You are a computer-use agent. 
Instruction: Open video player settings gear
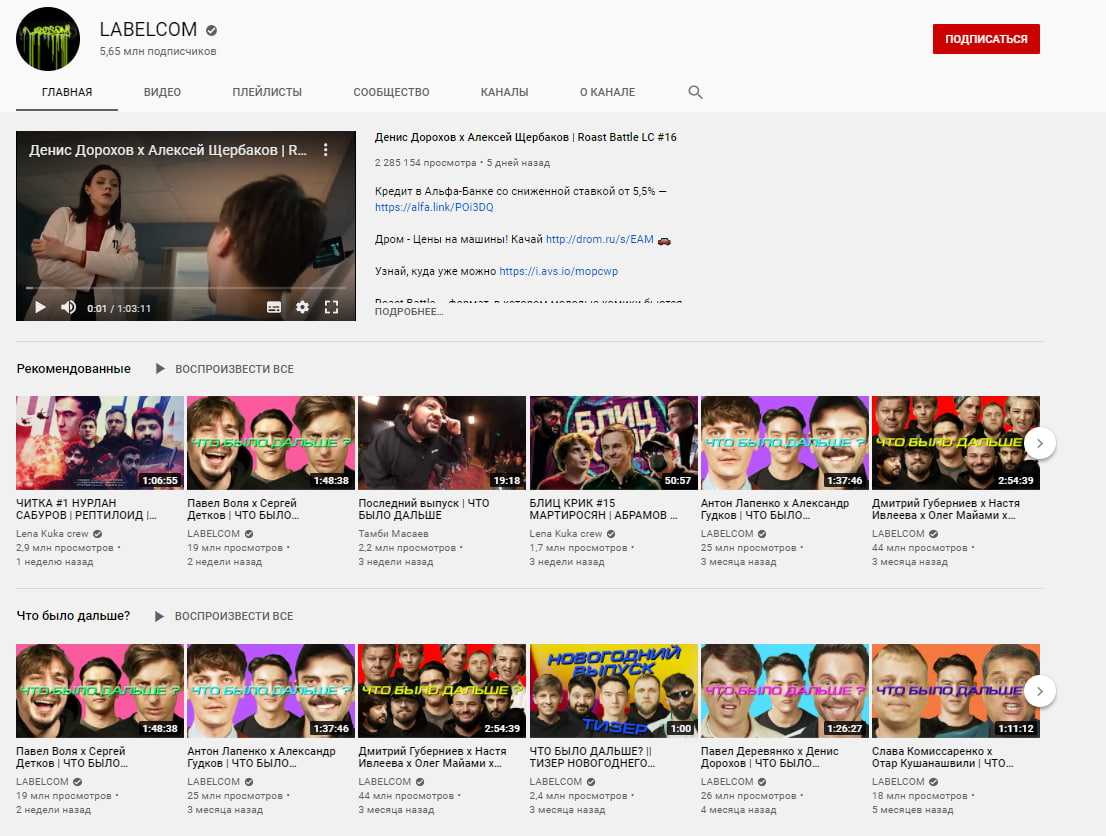[302, 308]
